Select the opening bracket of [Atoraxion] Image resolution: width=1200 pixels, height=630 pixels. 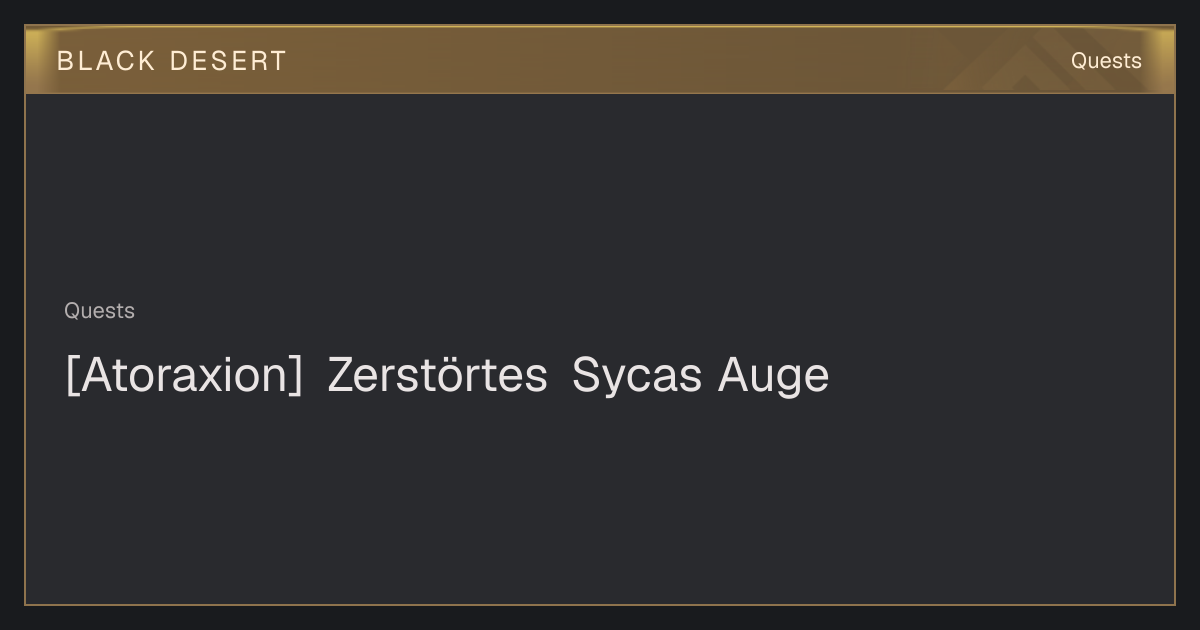[x=71, y=376]
